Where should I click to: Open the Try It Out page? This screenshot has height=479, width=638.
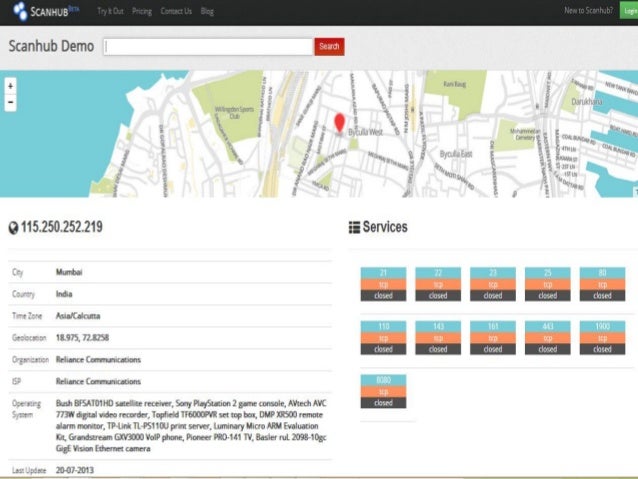[x=110, y=11]
